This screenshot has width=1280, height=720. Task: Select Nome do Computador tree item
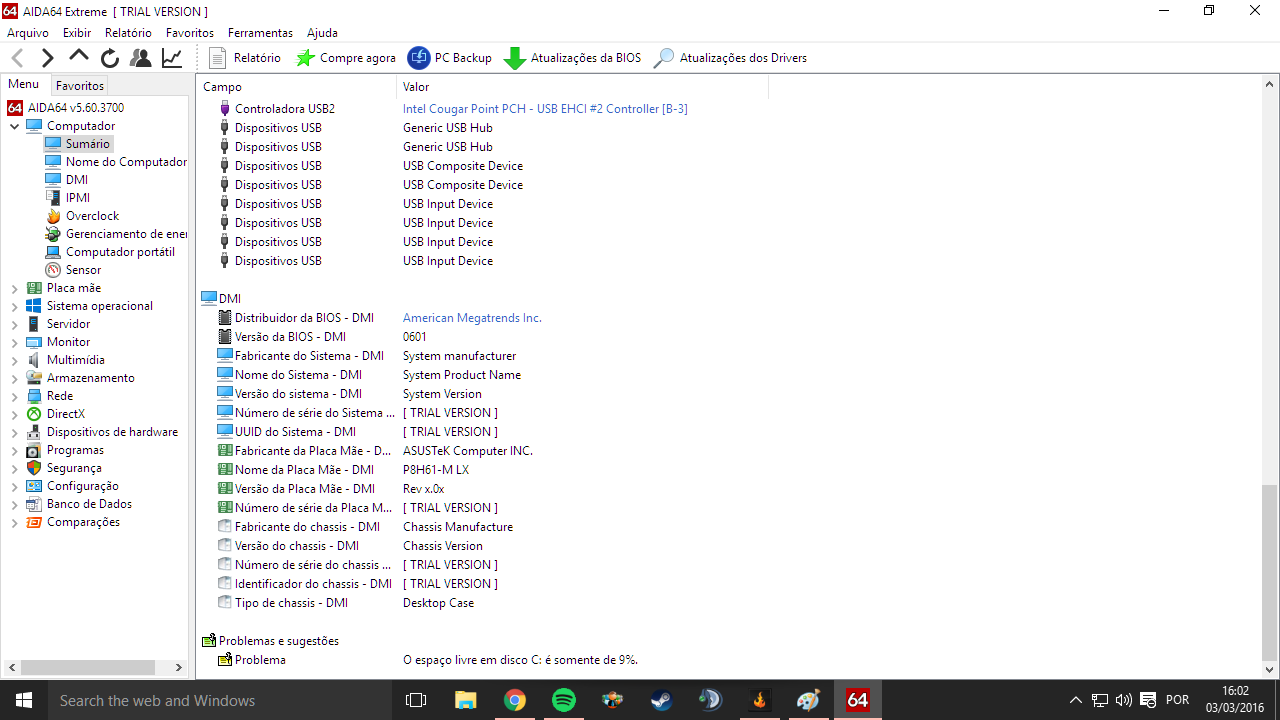coord(116,162)
